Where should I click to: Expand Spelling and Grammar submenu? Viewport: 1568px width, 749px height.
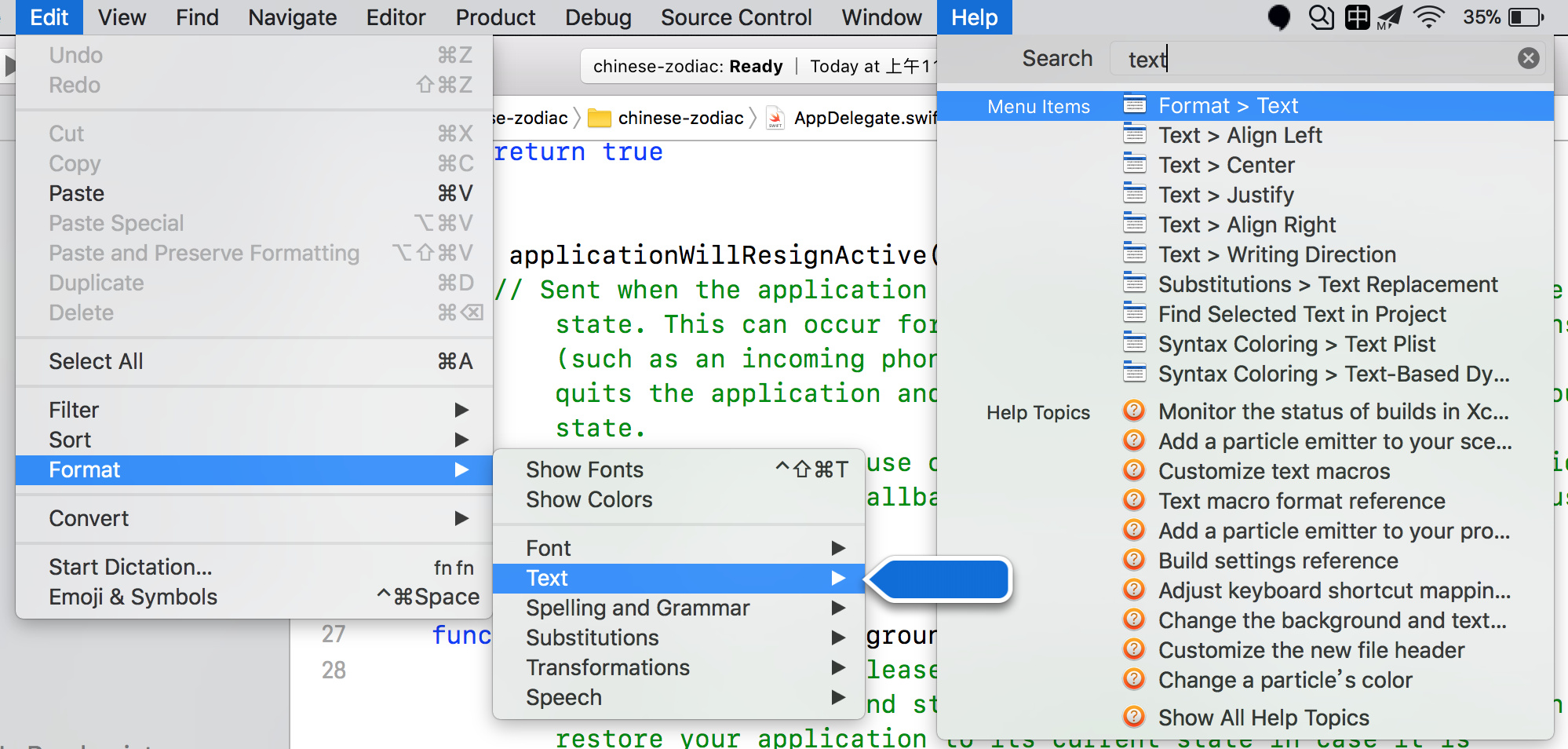pyautogui.click(x=679, y=608)
